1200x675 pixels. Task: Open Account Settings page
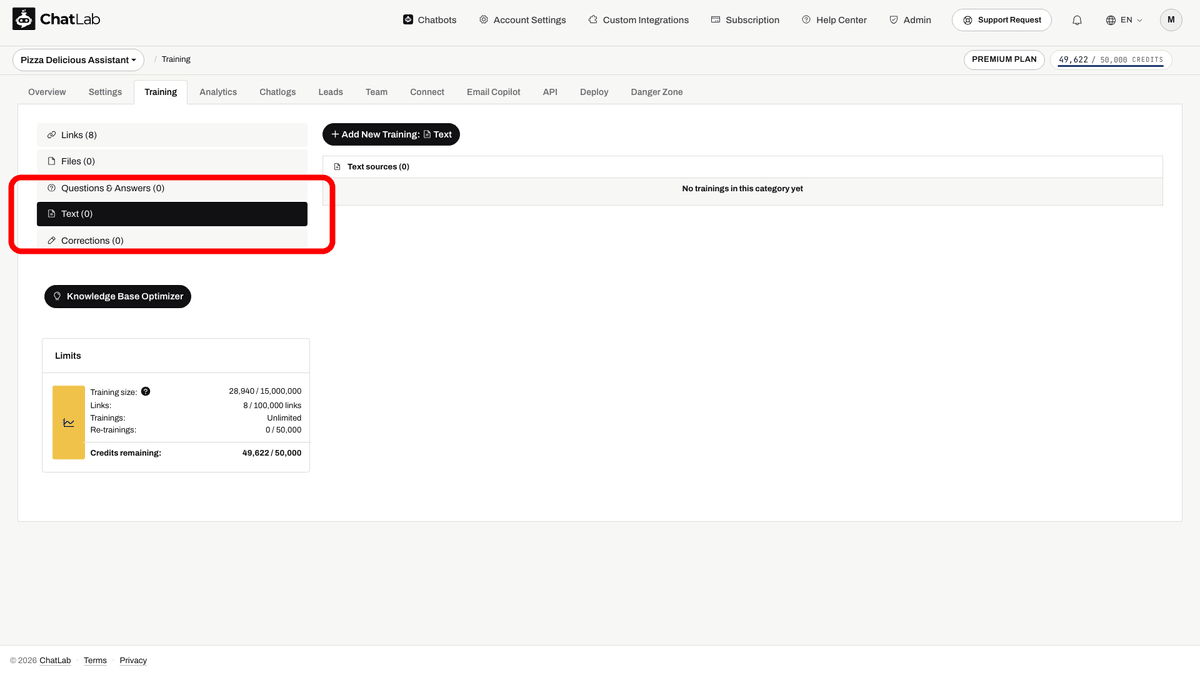(x=522, y=20)
